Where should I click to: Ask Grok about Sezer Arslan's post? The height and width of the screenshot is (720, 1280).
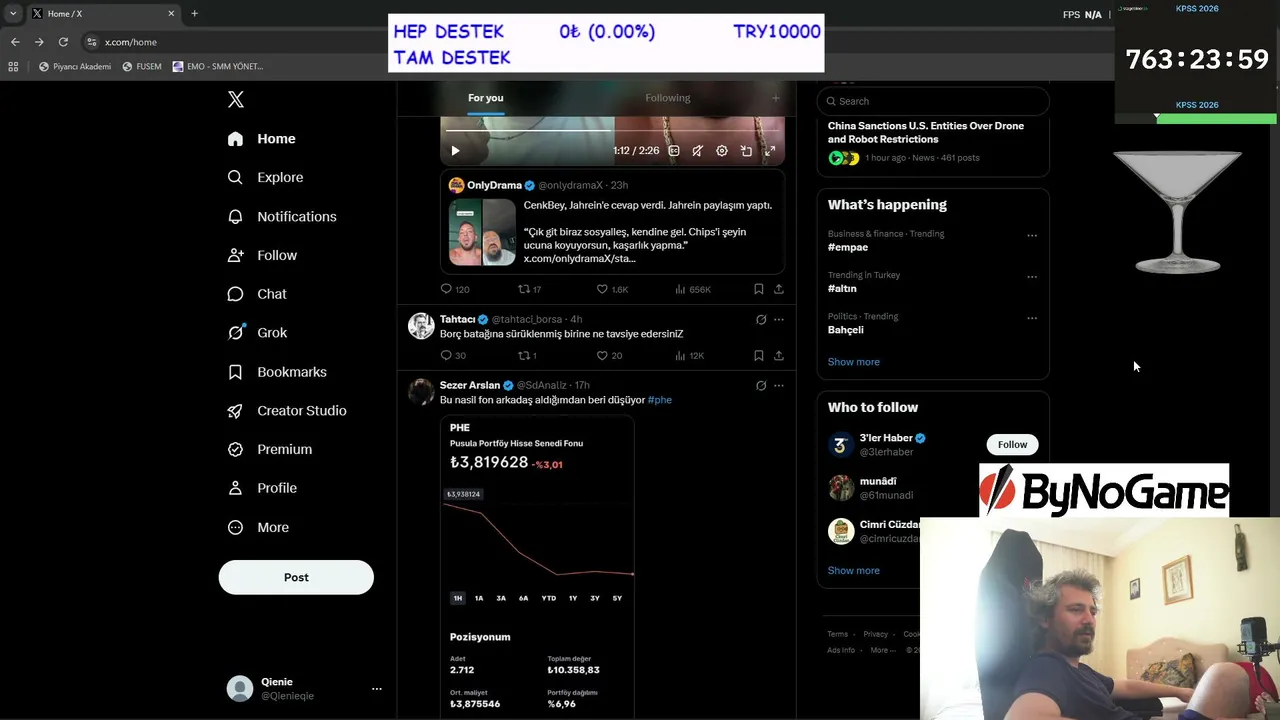[761, 386]
